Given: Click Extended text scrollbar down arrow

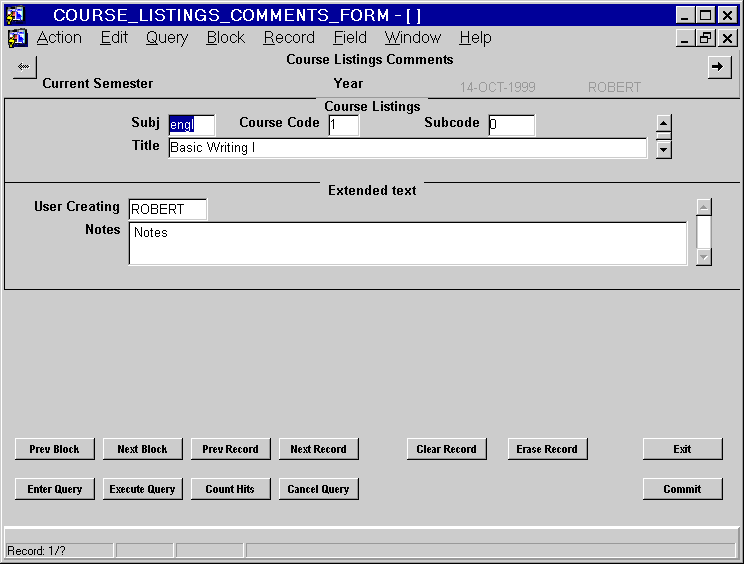Looking at the screenshot, I should 704,257.
